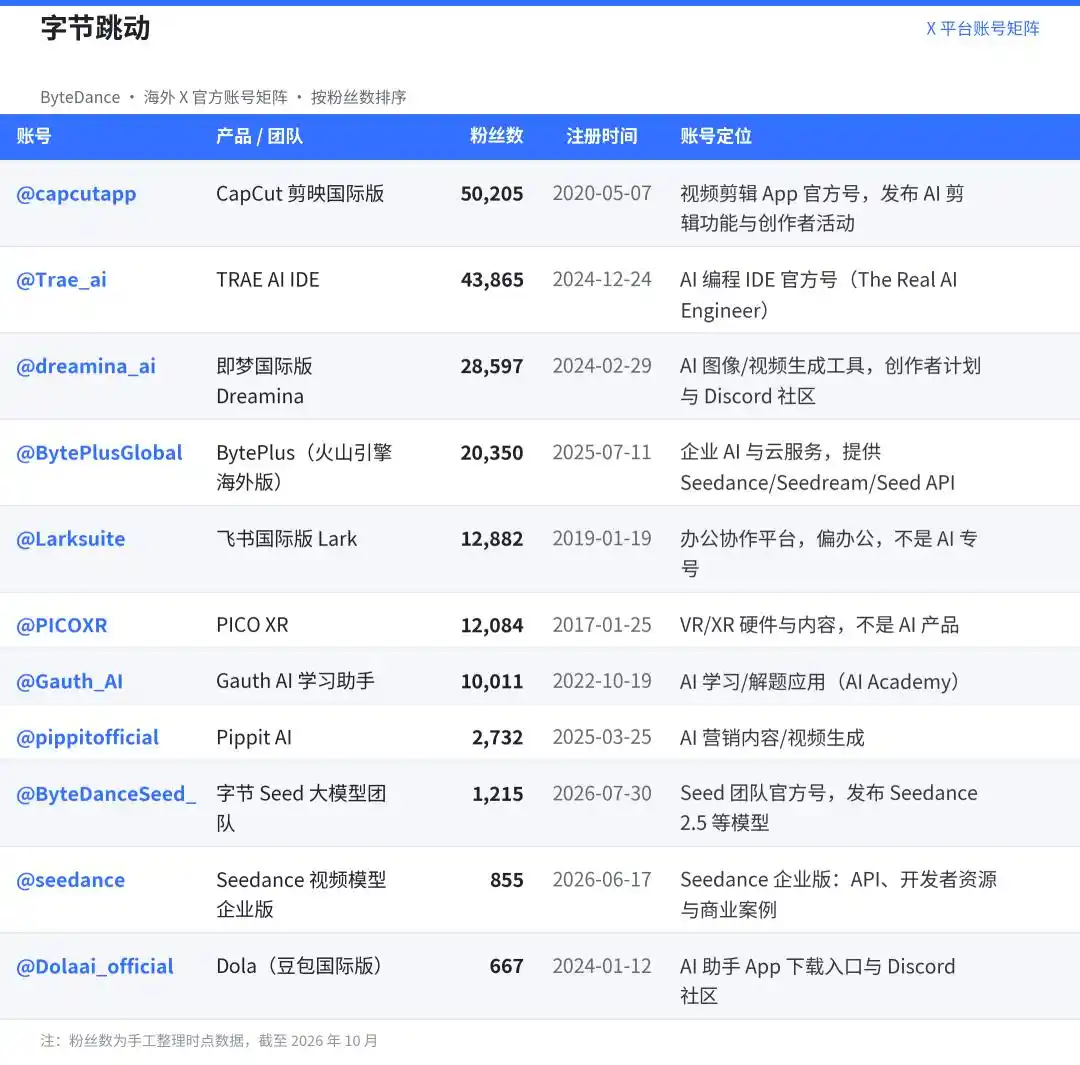Open the @Dolaai_official account link
Screen dimensions: 1080x1065
coord(95,966)
